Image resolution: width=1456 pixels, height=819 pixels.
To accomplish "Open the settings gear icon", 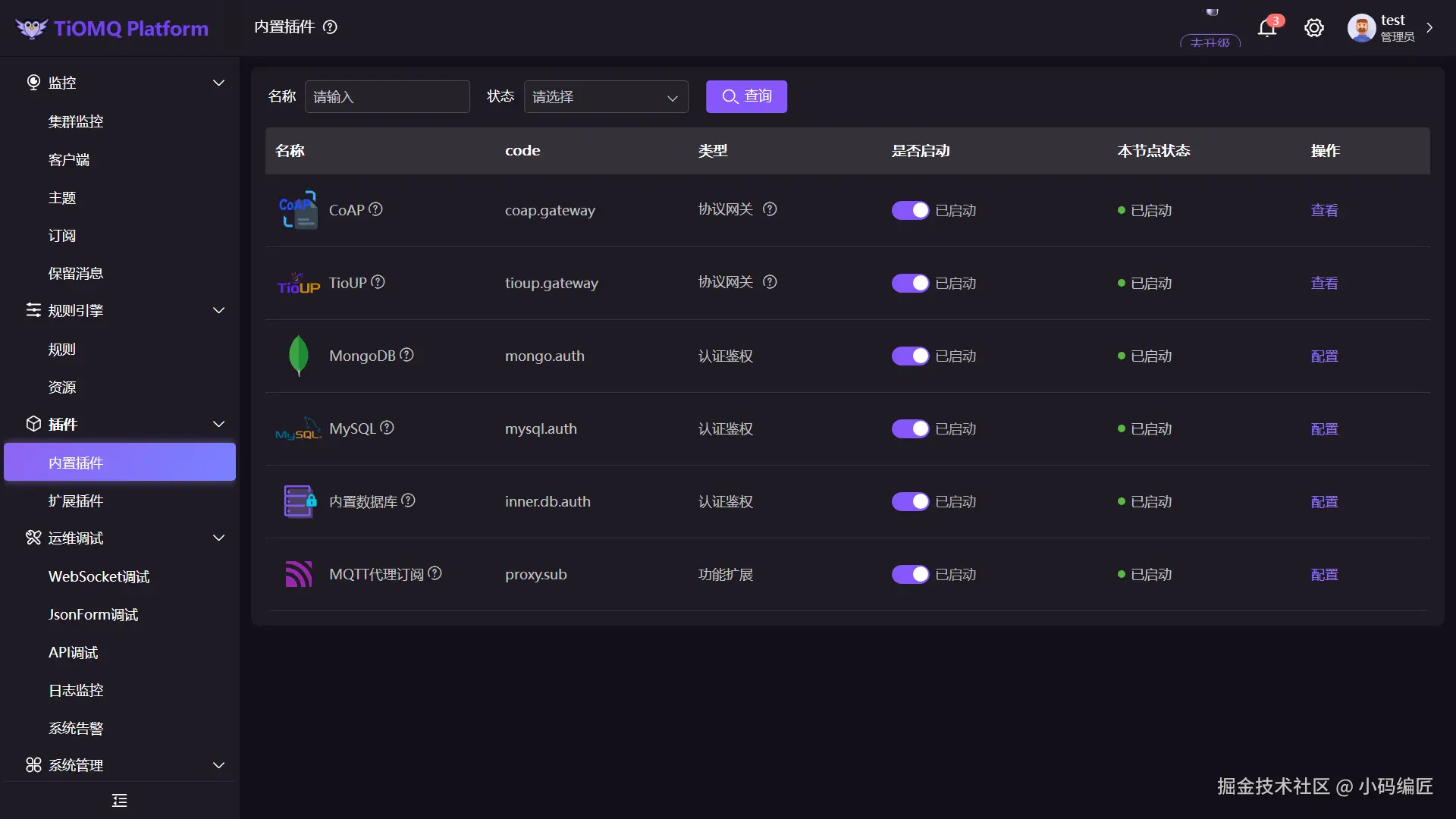I will pyautogui.click(x=1313, y=28).
